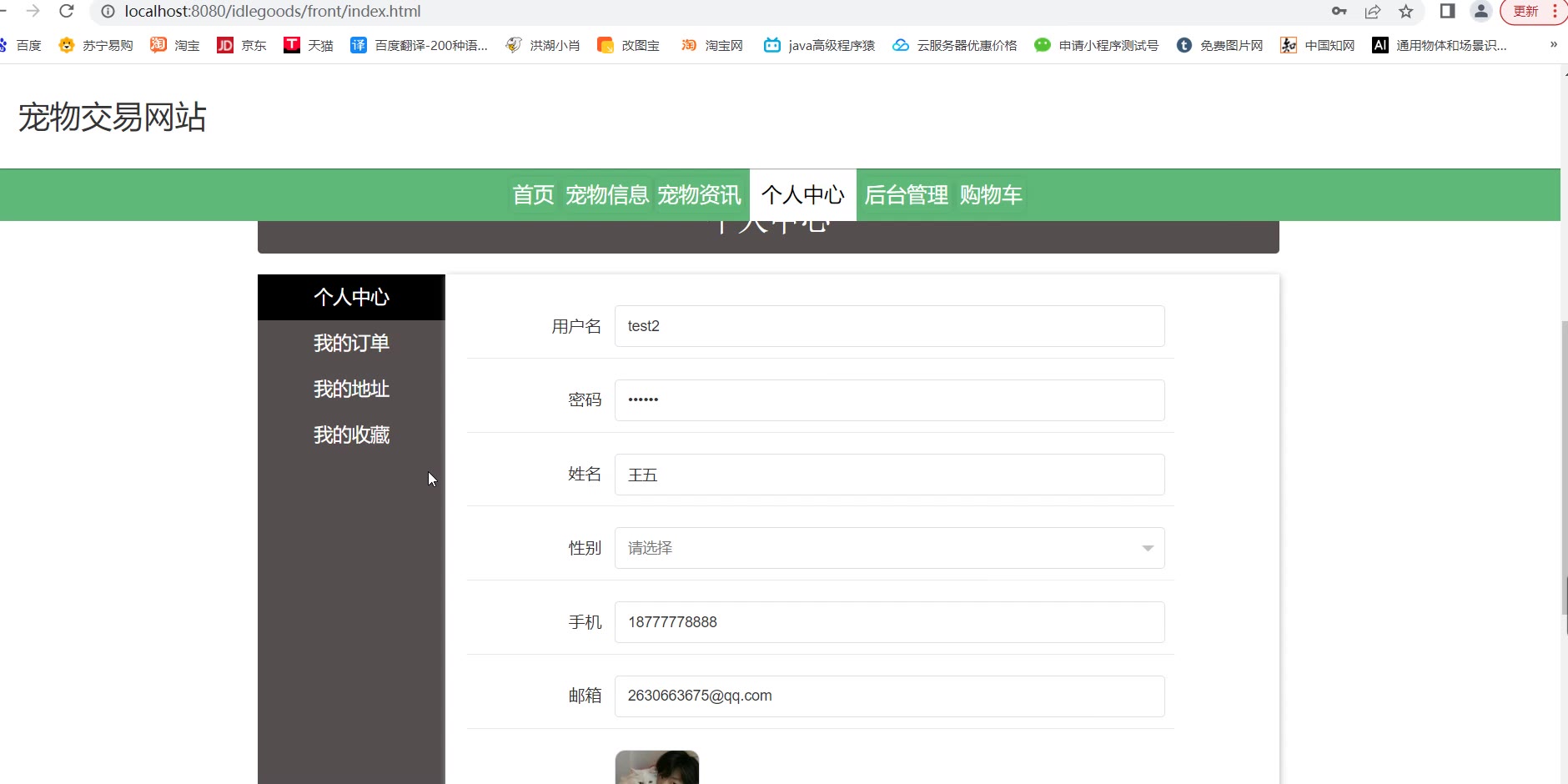Open 我的订单 in the sidebar
1568x784 pixels.
pyautogui.click(x=351, y=344)
